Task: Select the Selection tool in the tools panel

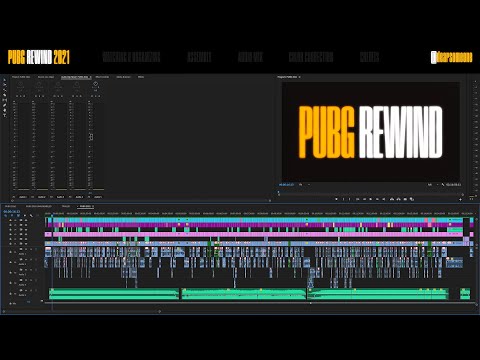Action: point(5,80)
